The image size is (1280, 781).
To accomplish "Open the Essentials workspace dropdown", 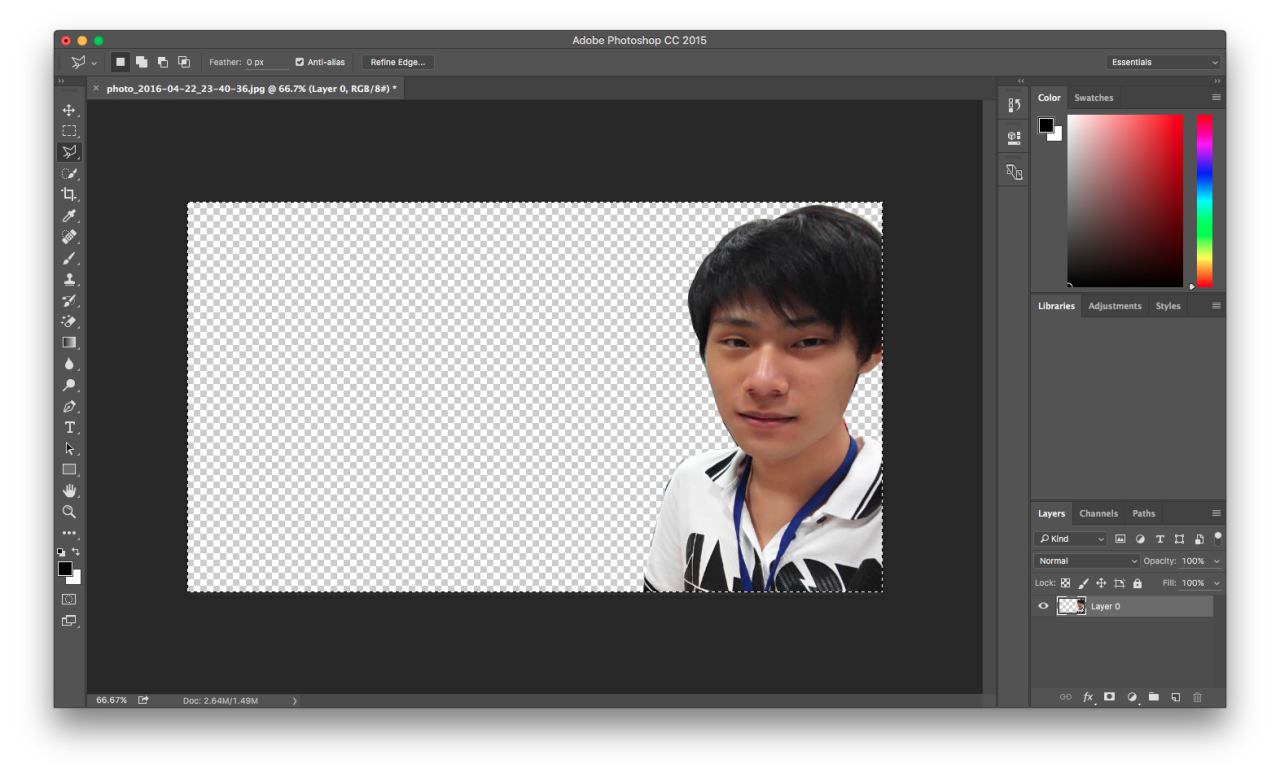I will click(x=1164, y=62).
